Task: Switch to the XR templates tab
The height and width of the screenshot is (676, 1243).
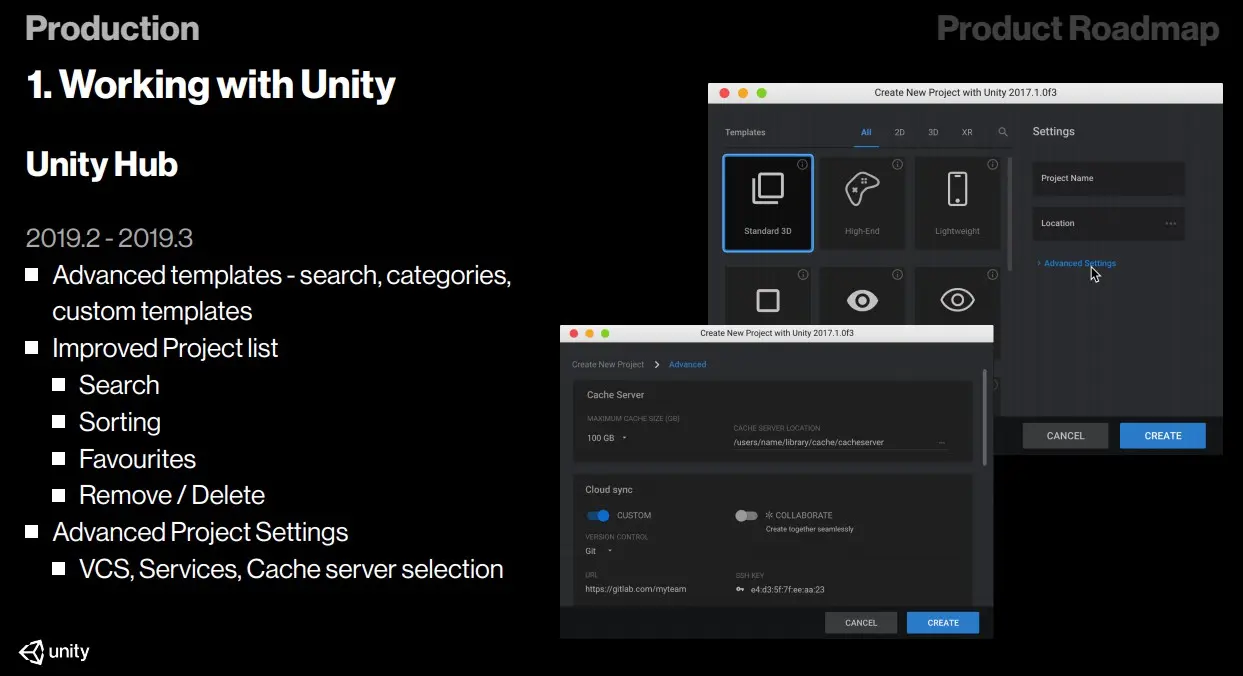Action: point(967,132)
